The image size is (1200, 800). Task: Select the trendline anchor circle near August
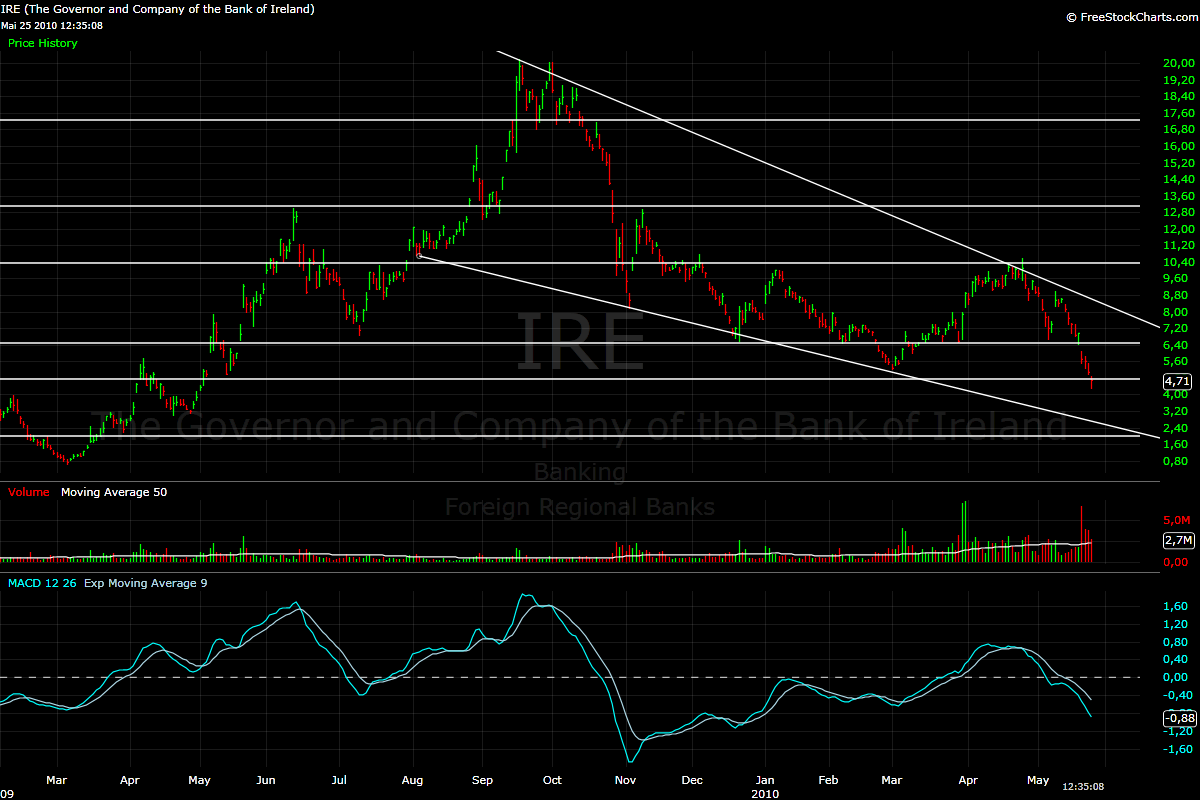(x=418, y=255)
